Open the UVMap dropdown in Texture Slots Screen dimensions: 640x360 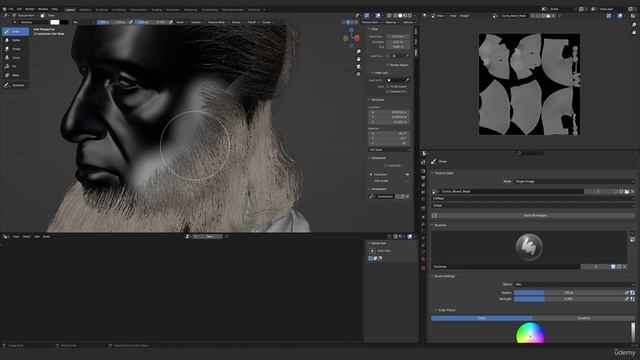click(x=533, y=198)
